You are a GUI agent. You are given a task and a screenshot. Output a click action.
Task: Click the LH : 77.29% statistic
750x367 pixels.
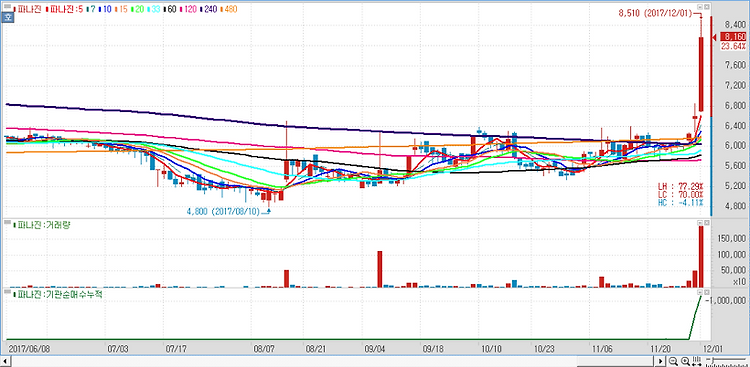pos(681,186)
